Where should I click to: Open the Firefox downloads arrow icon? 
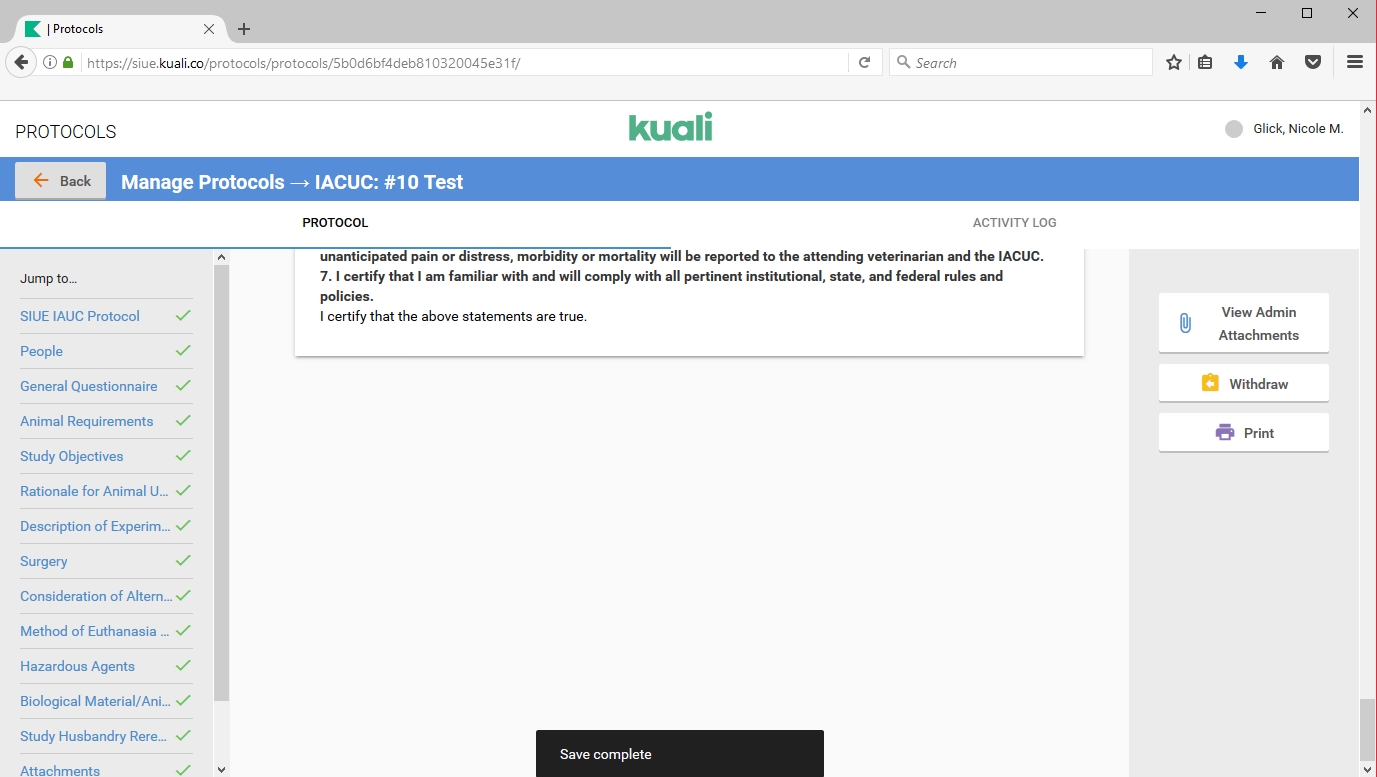(1241, 62)
